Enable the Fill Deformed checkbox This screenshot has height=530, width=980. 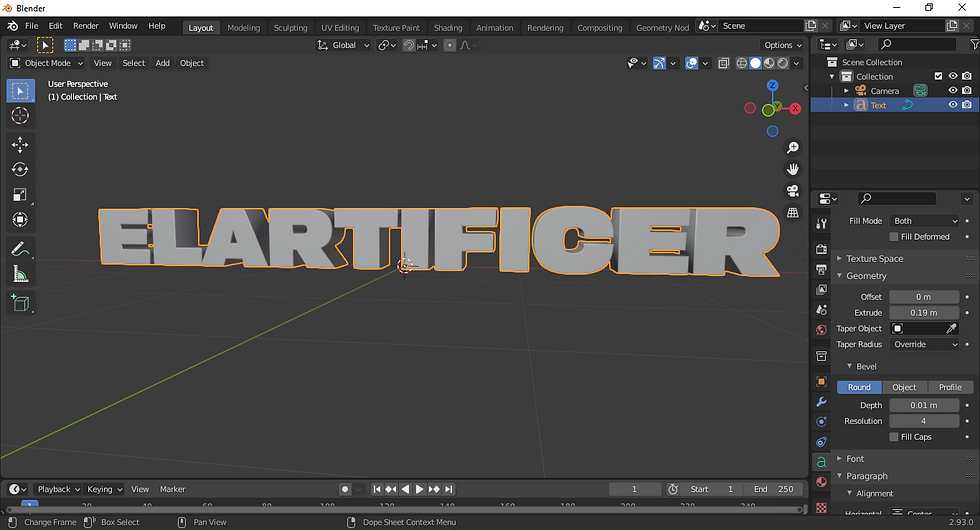894,237
